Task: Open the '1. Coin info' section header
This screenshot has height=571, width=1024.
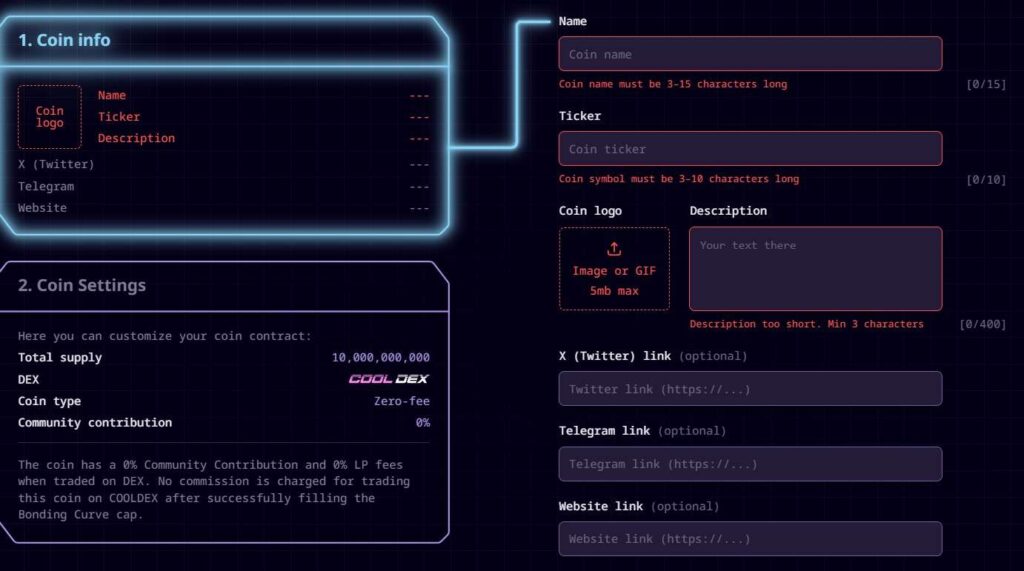Action: pyautogui.click(x=224, y=41)
